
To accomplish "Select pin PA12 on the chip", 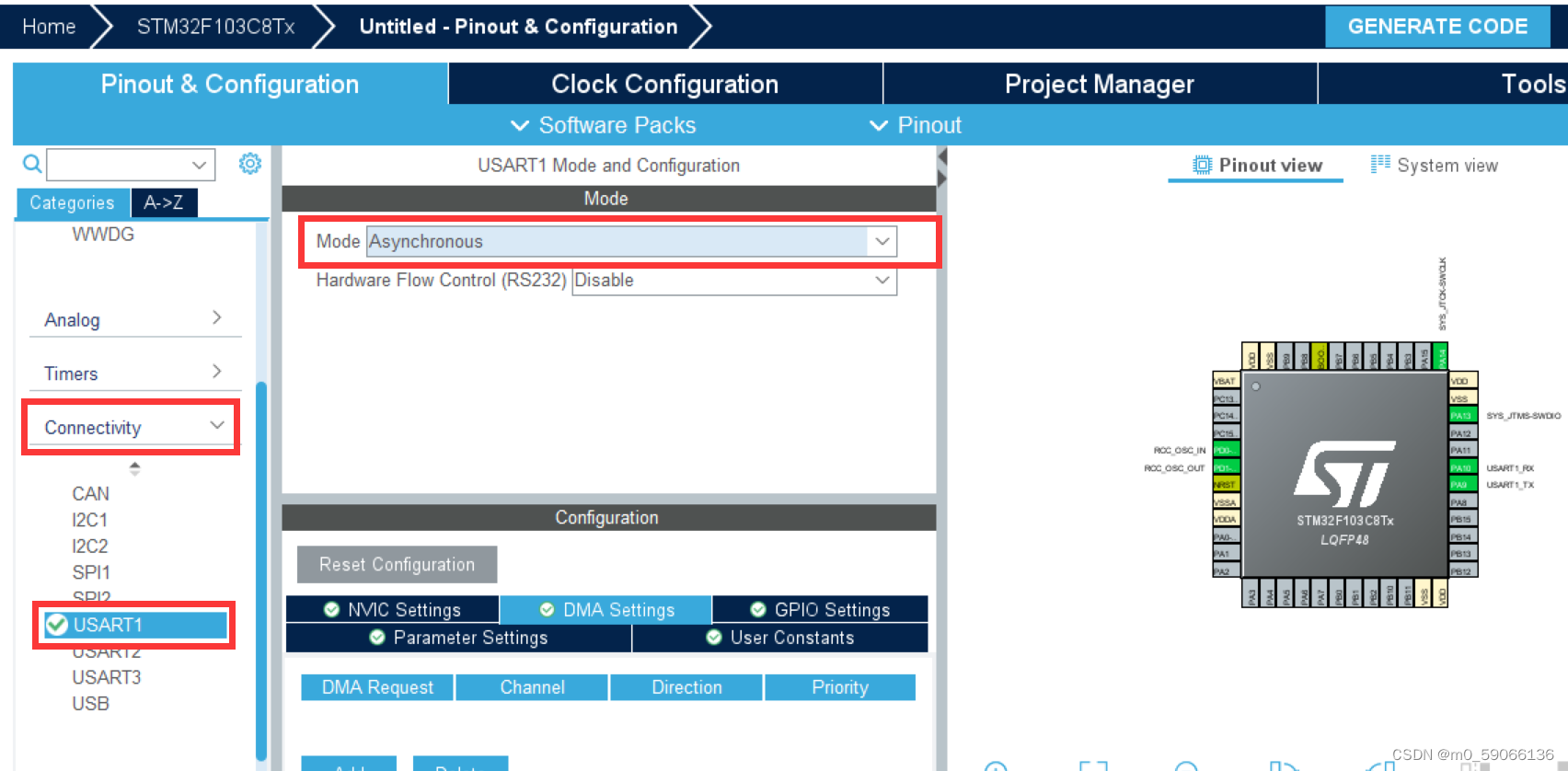I will tap(1463, 432).
